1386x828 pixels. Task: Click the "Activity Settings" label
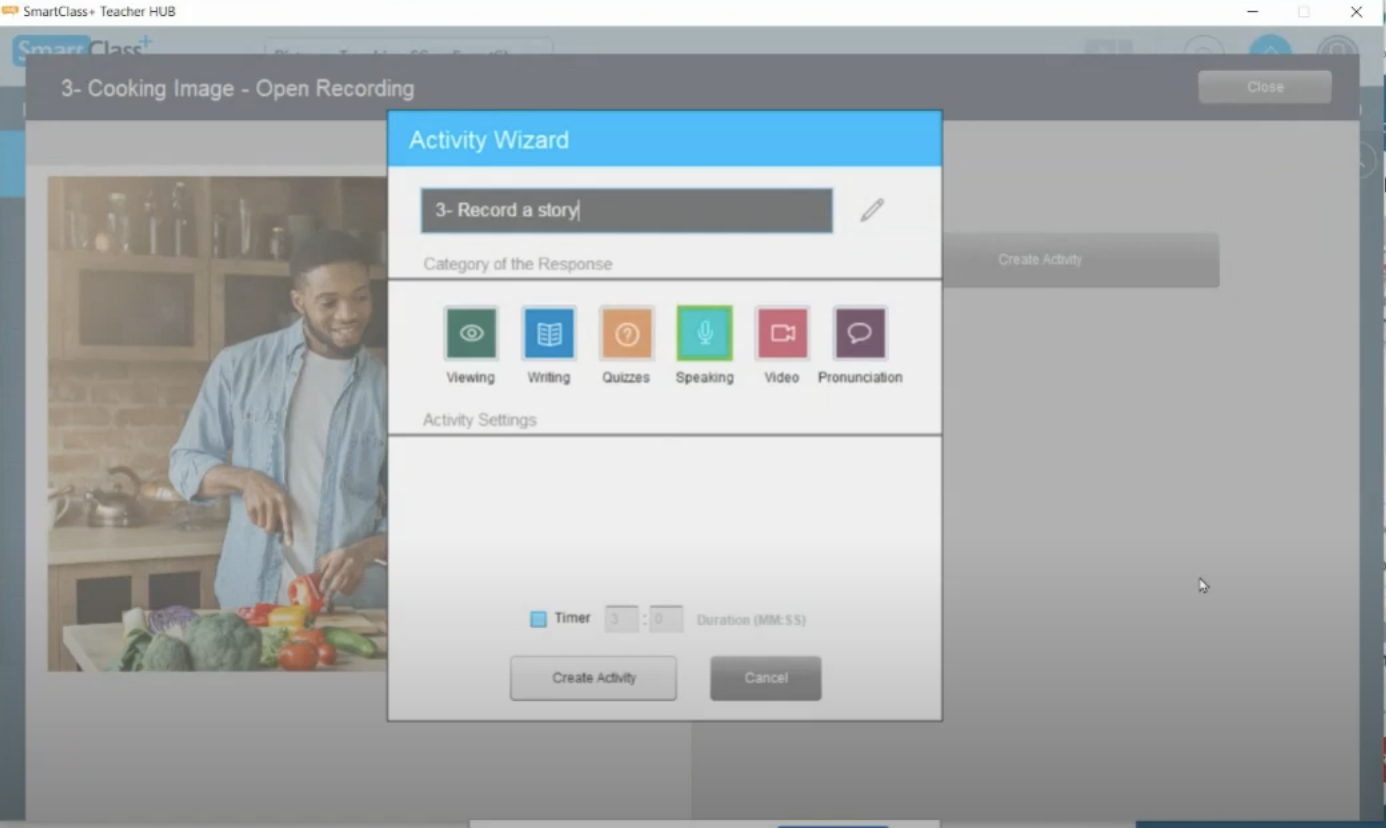click(479, 420)
